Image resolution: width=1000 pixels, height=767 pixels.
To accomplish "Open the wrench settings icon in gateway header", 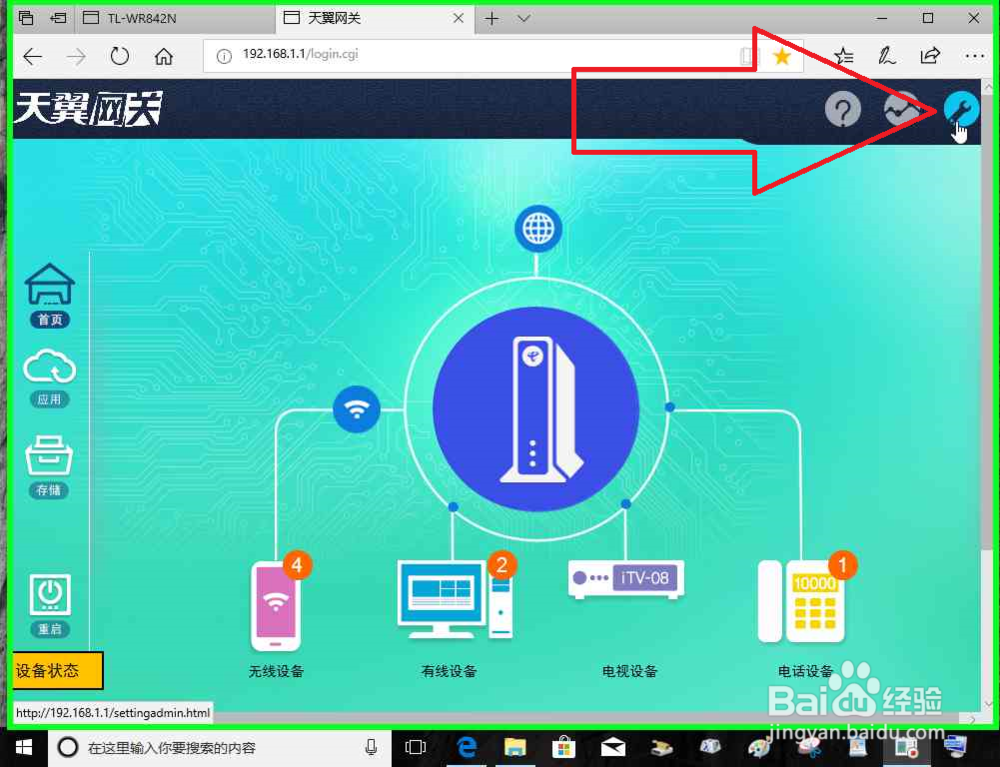I will click(x=960, y=109).
